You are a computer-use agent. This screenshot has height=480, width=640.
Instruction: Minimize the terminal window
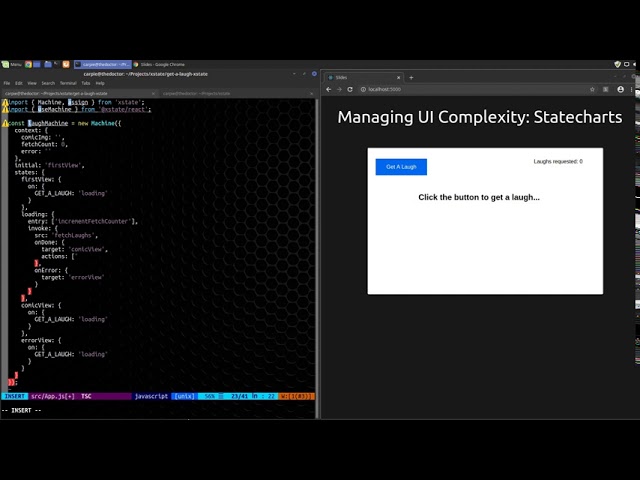point(294,74)
